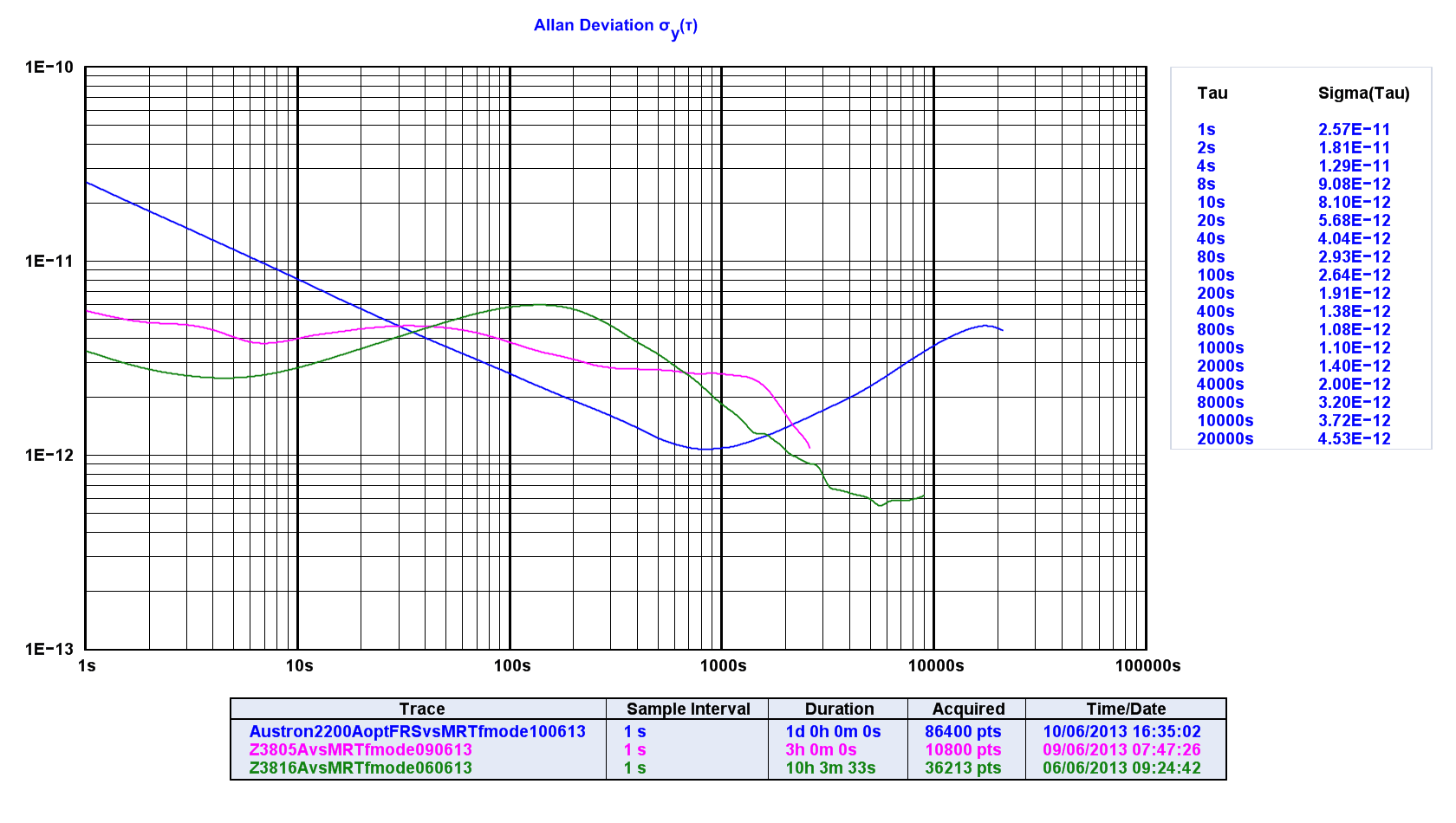
Task: Click the sigma value 2.93E-12
Action: pyautogui.click(x=1354, y=256)
